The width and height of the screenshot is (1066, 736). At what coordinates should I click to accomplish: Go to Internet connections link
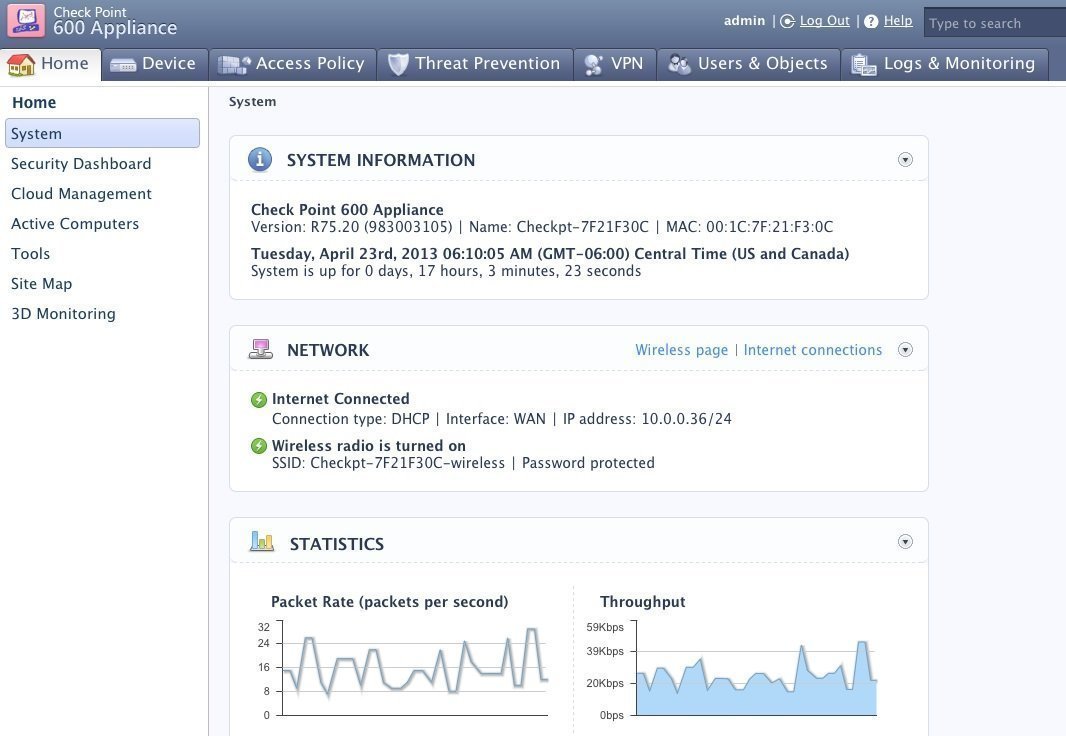click(812, 350)
